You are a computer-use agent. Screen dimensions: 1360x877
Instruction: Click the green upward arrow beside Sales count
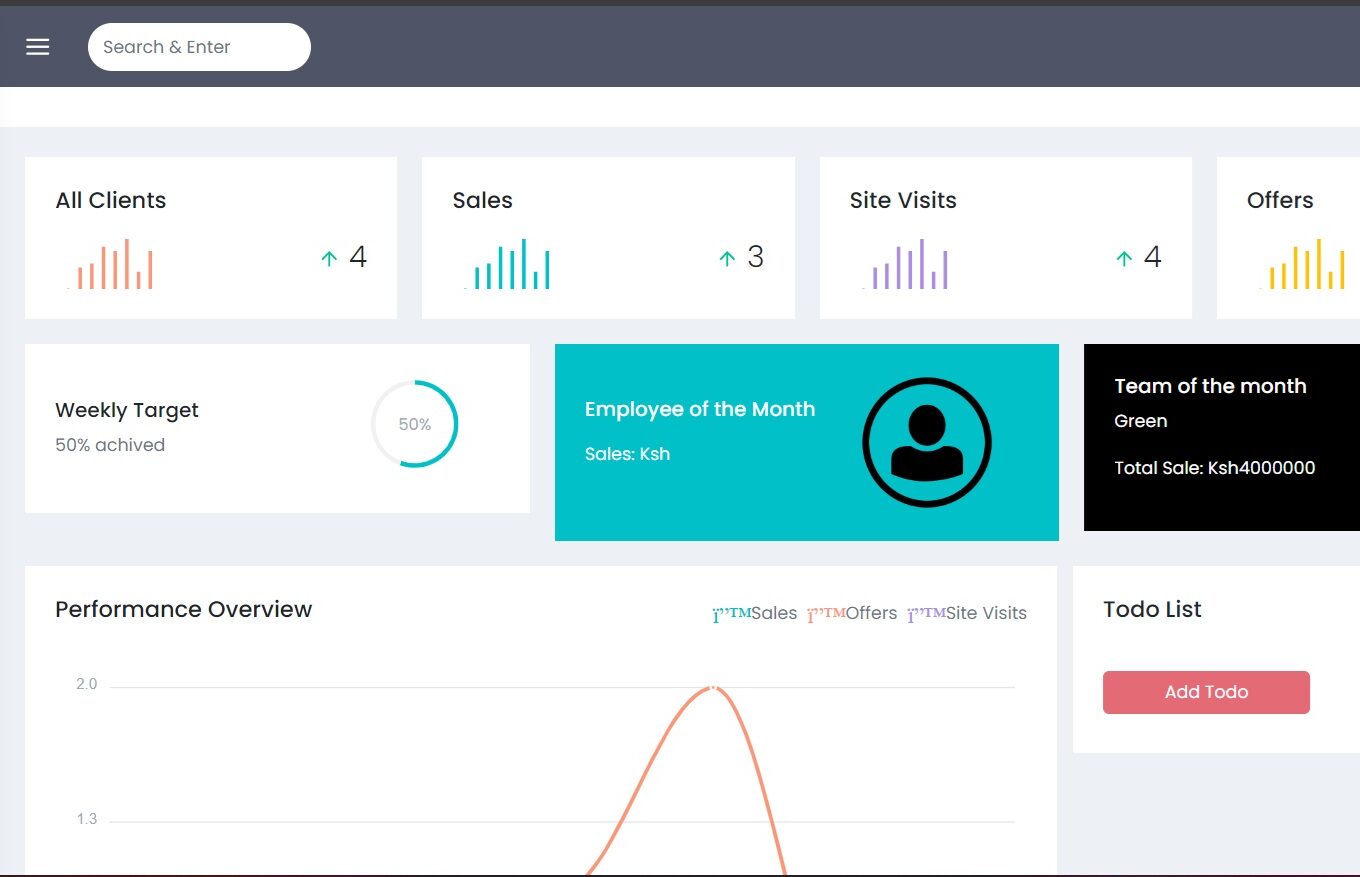coord(726,257)
